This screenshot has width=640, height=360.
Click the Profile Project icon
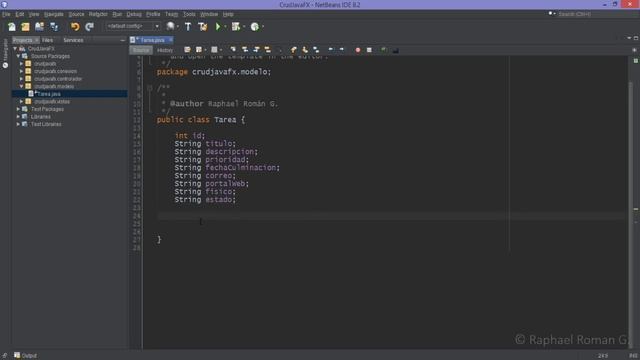(255, 27)
